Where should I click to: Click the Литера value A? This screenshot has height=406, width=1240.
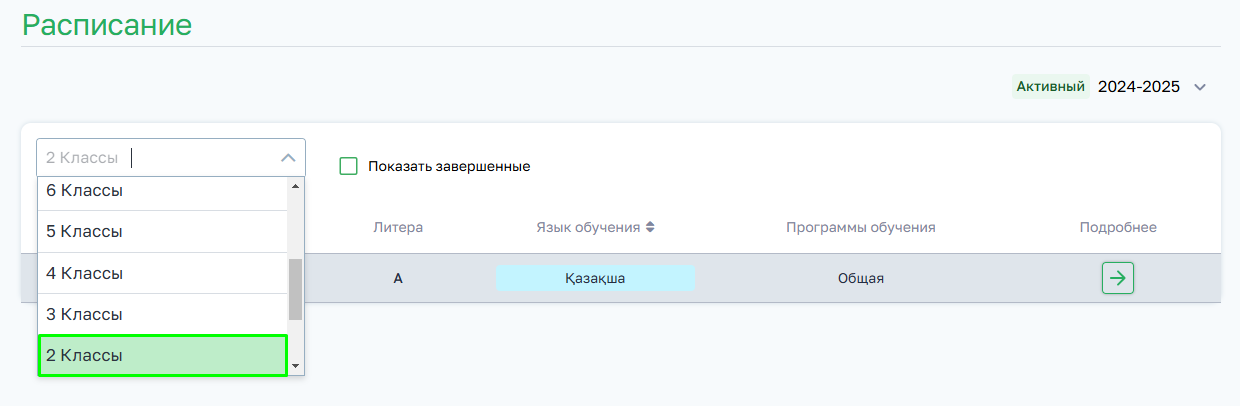(398, 279)
